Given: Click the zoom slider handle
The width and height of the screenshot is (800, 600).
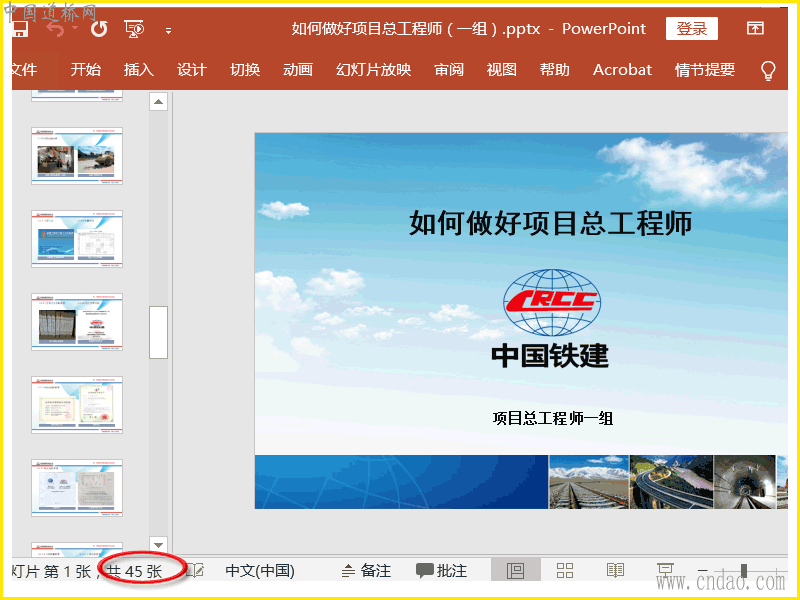Looking at the screenshot, I should click(744, 570).
